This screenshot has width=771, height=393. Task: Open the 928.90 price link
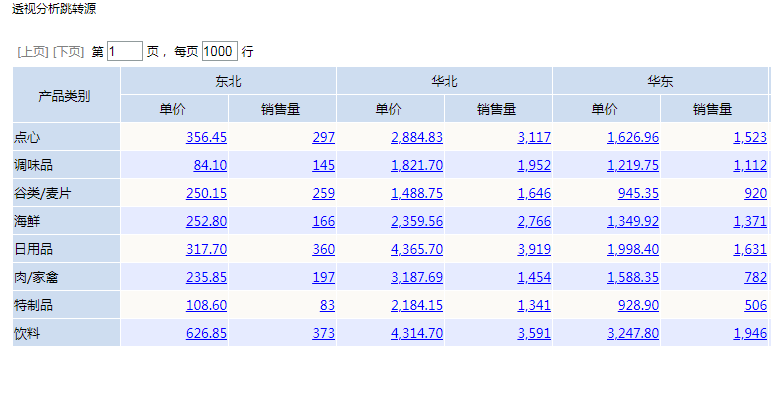point(638,305)
